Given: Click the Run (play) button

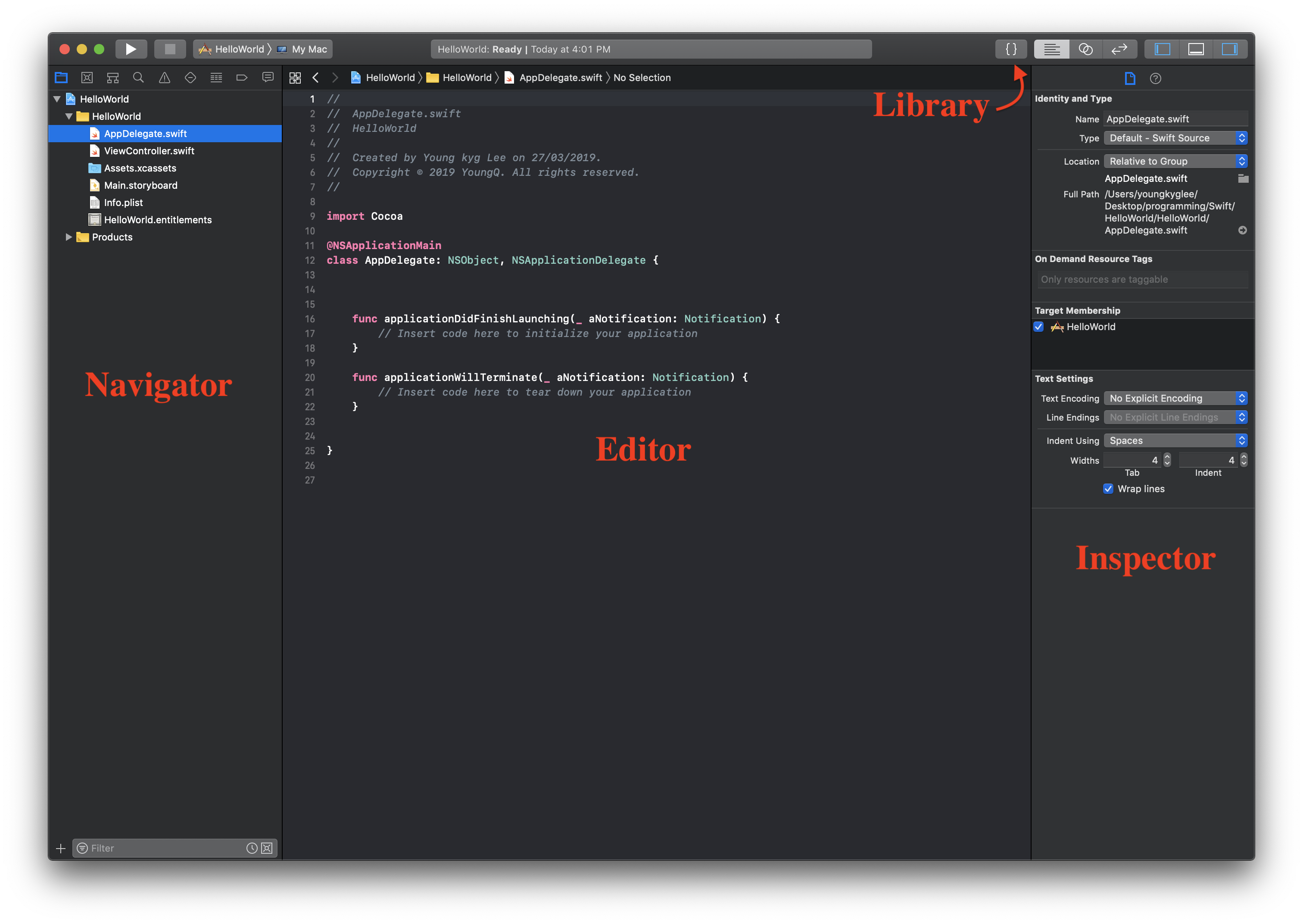Looking at the screenshot, I should click(x=131, y=49).
